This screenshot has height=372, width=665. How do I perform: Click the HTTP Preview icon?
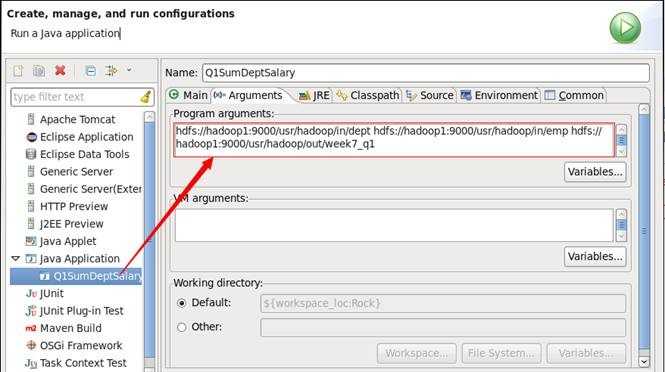(31, 207)
